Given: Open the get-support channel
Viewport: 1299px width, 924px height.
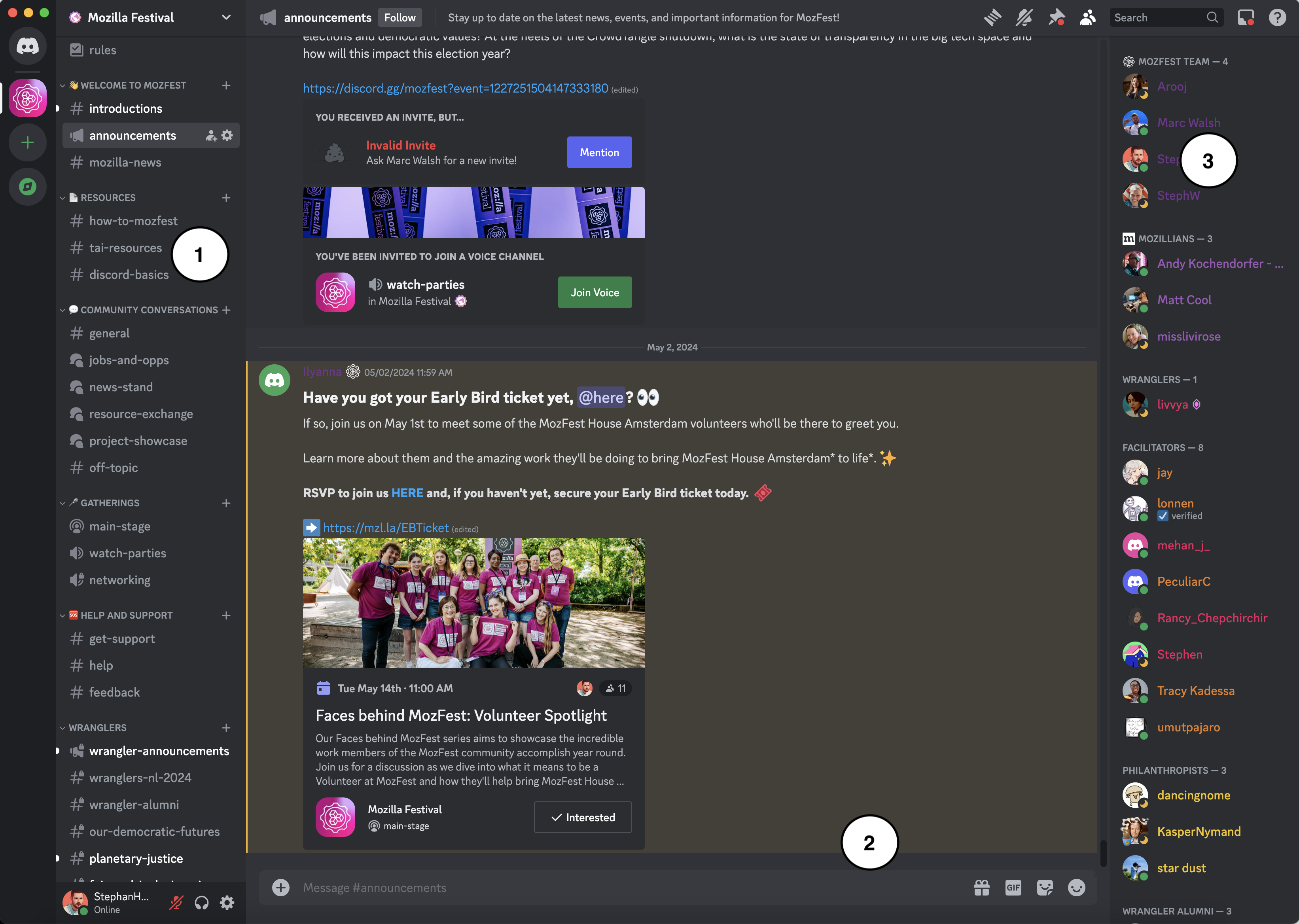Looking at the screenshot, I should click(x=151, y=638).
